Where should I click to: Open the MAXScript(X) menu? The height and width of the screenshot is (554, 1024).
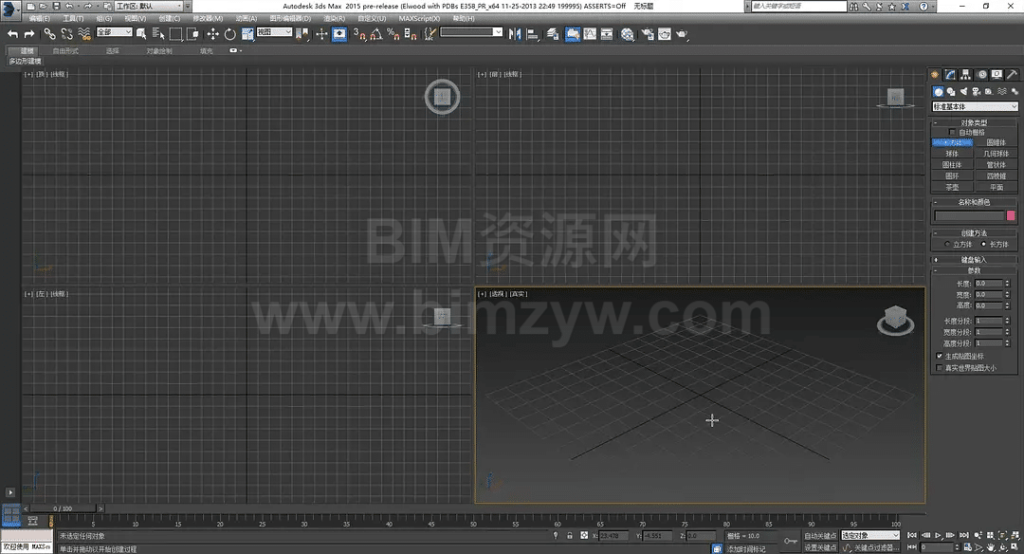pyautogui.click(x=419, y=18)
